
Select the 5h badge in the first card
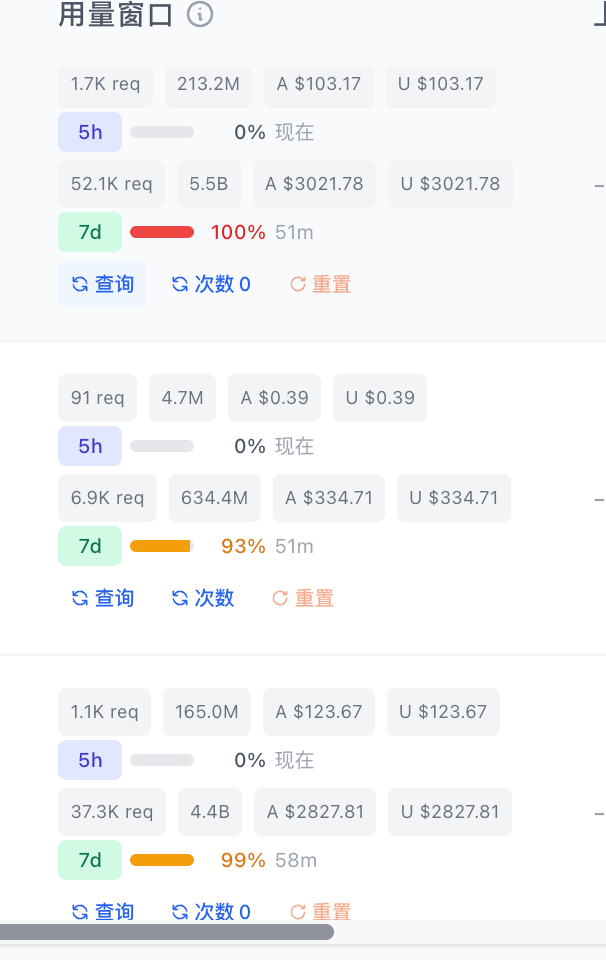point(90,132)
